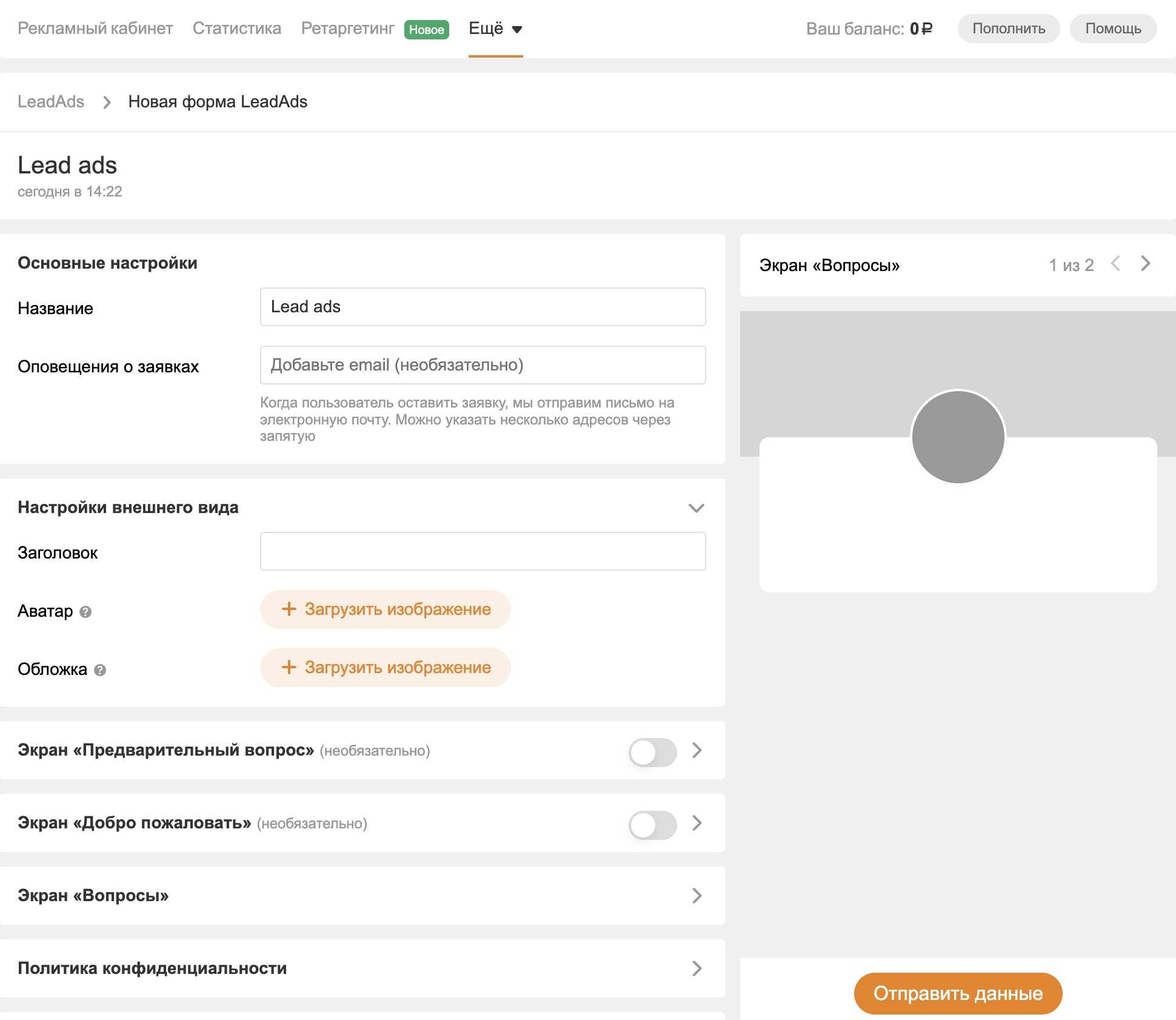Viewport: 1176px width, 1020px height.
Task: Enable «Предварительный вопрос» screen toggle
Action: point(652,752)
